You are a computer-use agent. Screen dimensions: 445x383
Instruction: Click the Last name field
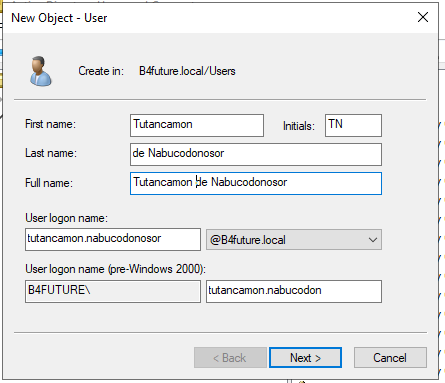[x=256, y=154]
